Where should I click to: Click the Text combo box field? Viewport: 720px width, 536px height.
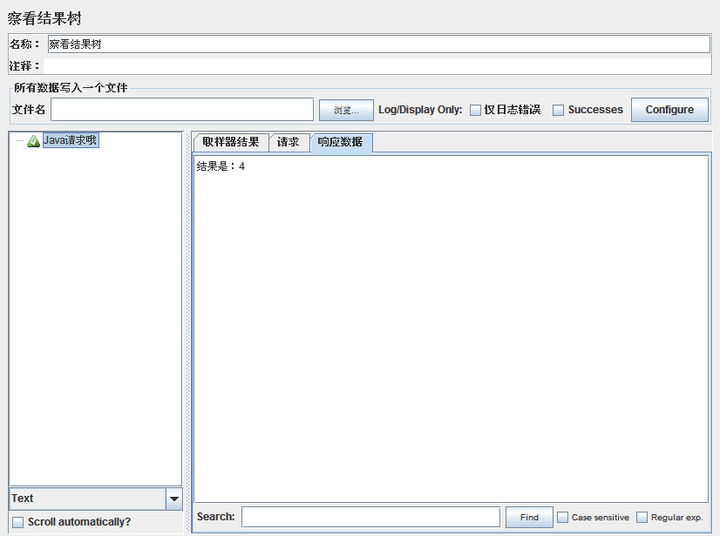click(x=87, y=499)
